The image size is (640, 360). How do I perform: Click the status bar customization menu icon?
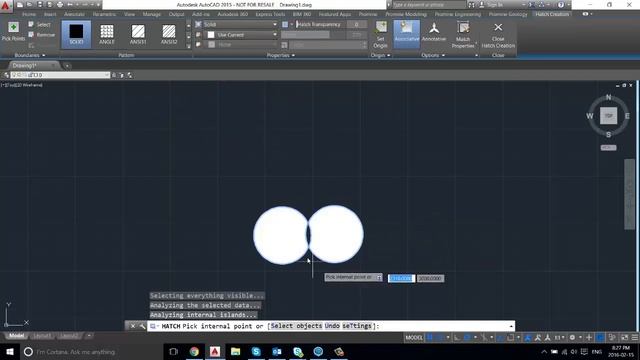coord(635,338)
